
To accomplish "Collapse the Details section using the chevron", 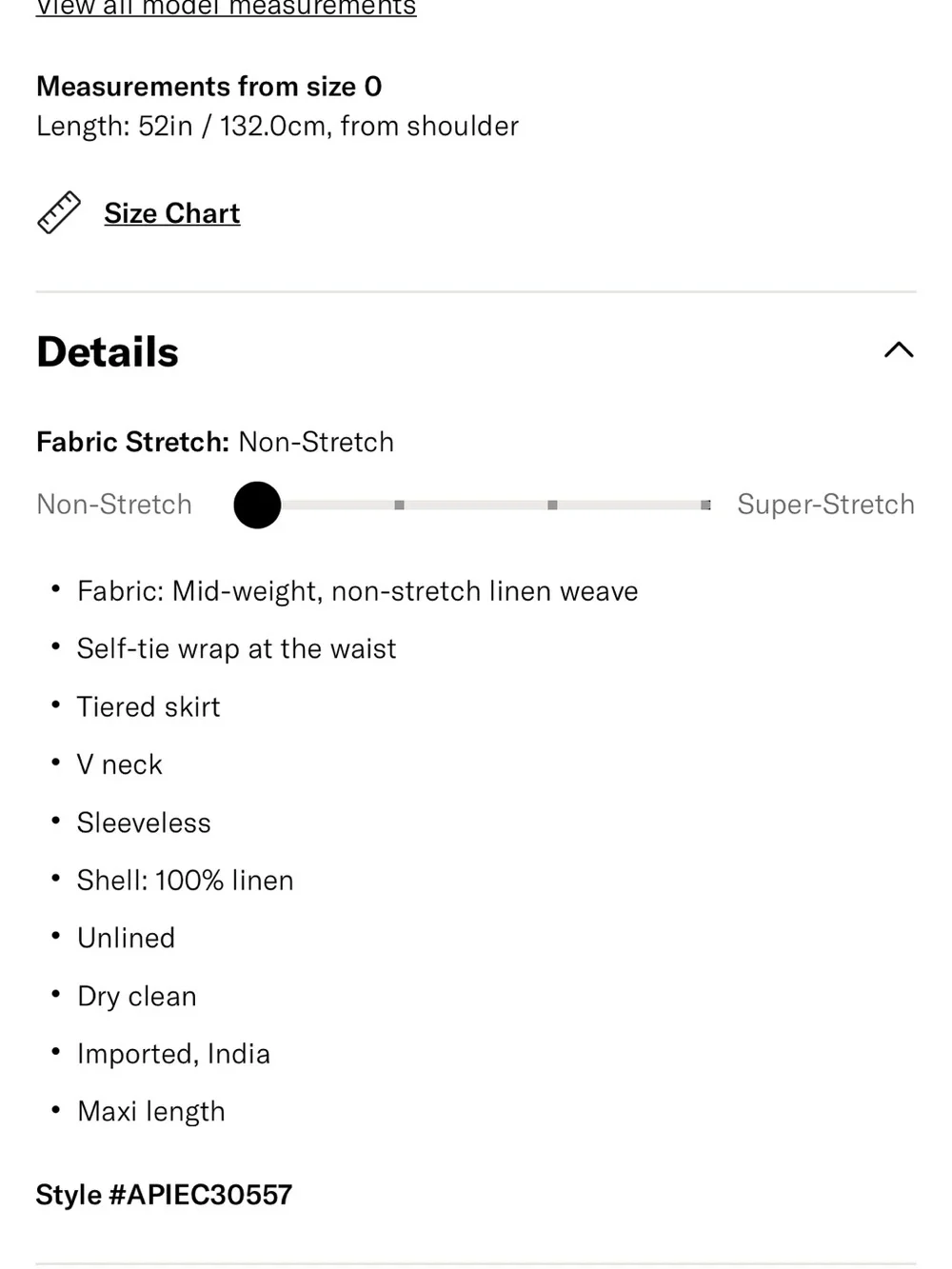I will pos(899,350).
